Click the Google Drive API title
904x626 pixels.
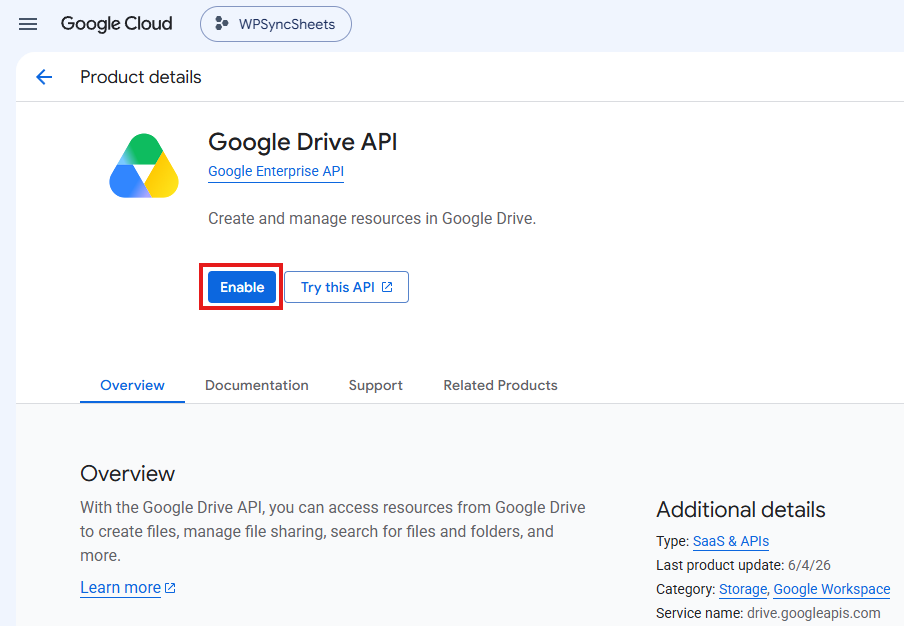(303, 142)
